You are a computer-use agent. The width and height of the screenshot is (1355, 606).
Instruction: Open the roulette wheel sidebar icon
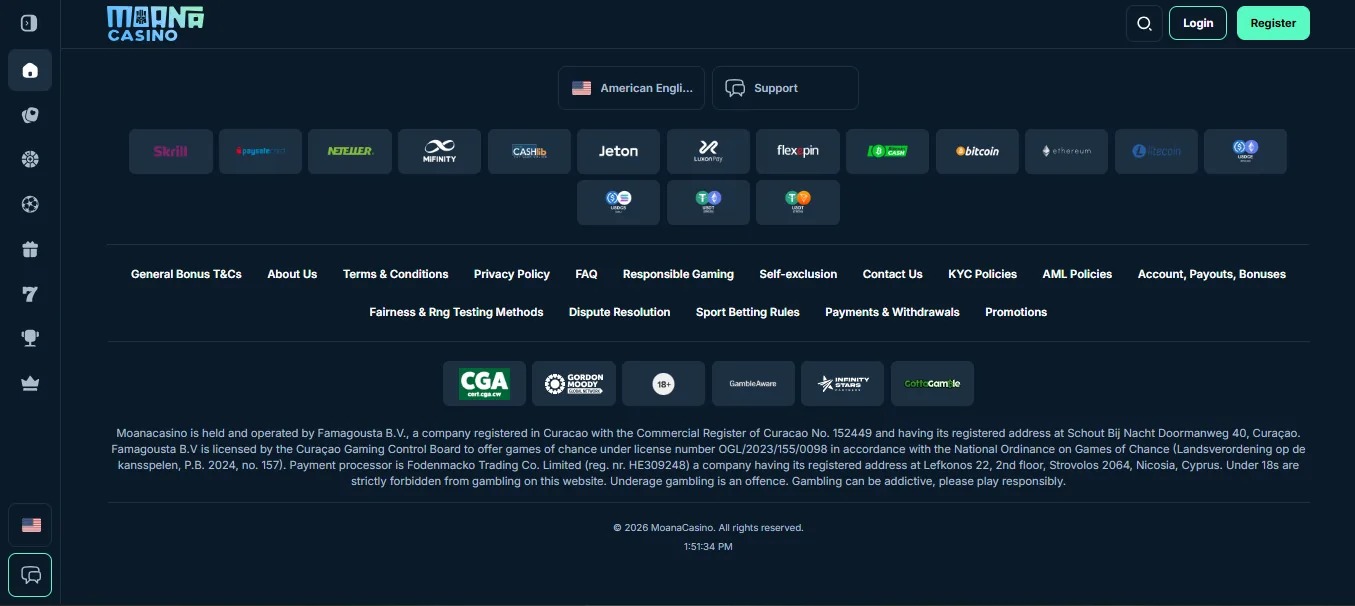(30, 159)
